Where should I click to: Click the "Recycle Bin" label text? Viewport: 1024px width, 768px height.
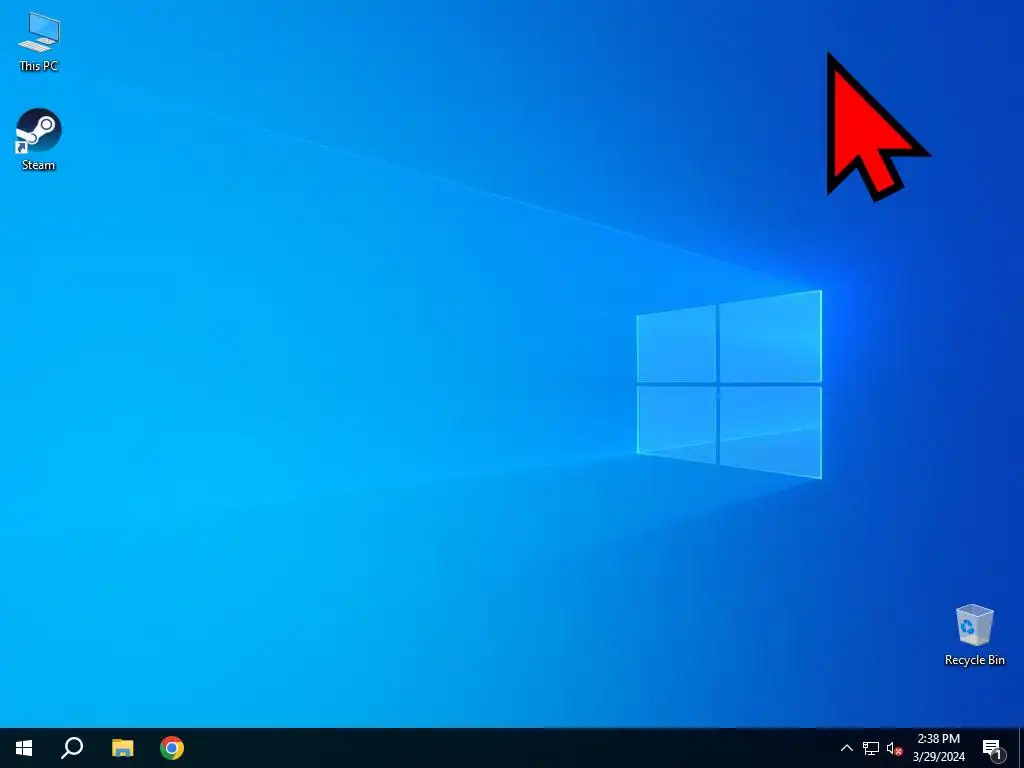(974, 660)
